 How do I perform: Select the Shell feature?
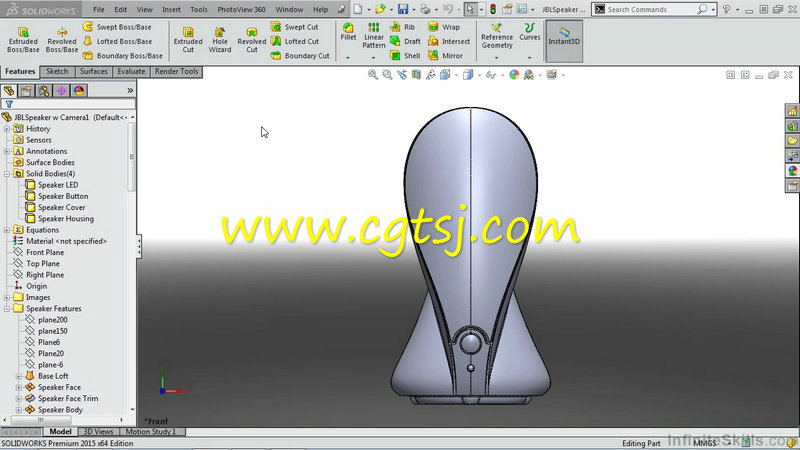(405, 56)
